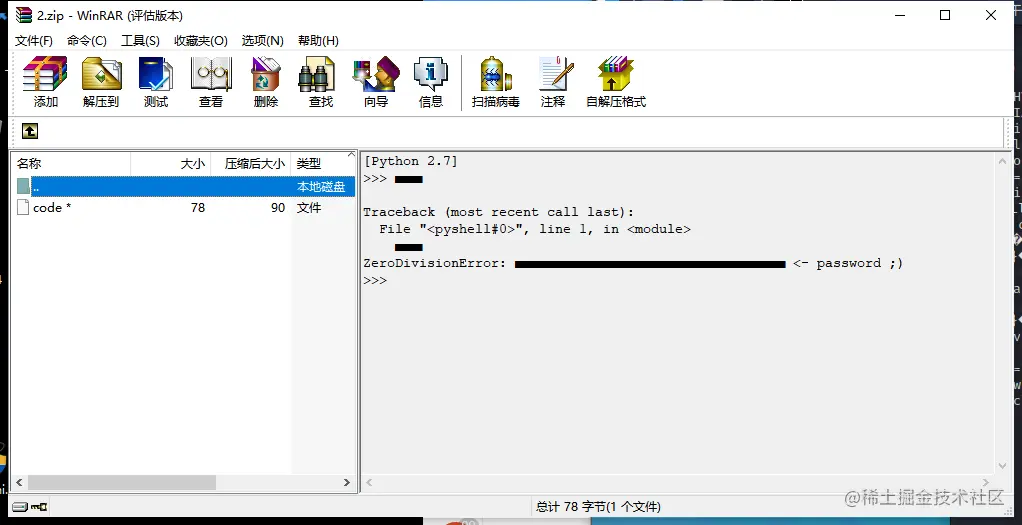Launch the Wizard (向导) tool
The image size is (1022, 525).
point(376,82)
